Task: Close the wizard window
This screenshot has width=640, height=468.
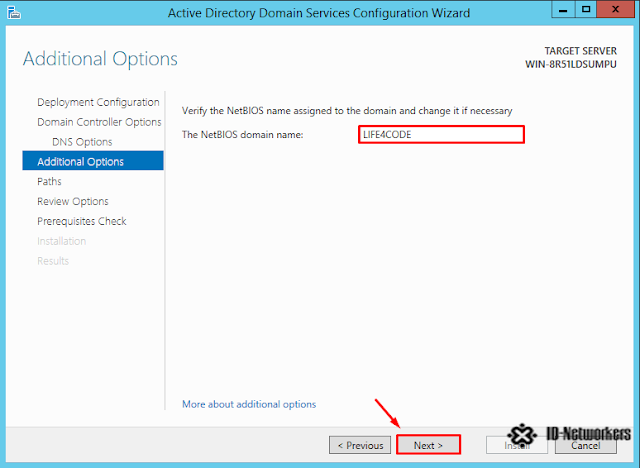Action: point(616,9)
